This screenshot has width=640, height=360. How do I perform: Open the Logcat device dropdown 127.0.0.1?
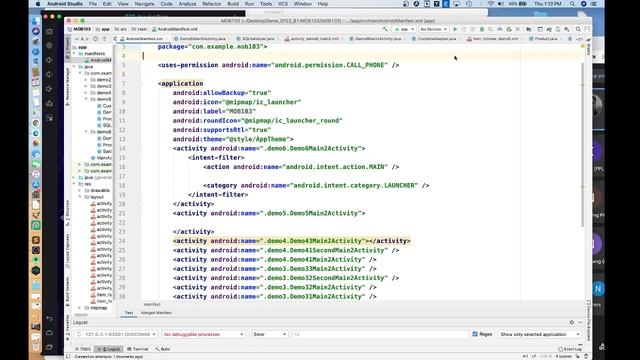116,334
